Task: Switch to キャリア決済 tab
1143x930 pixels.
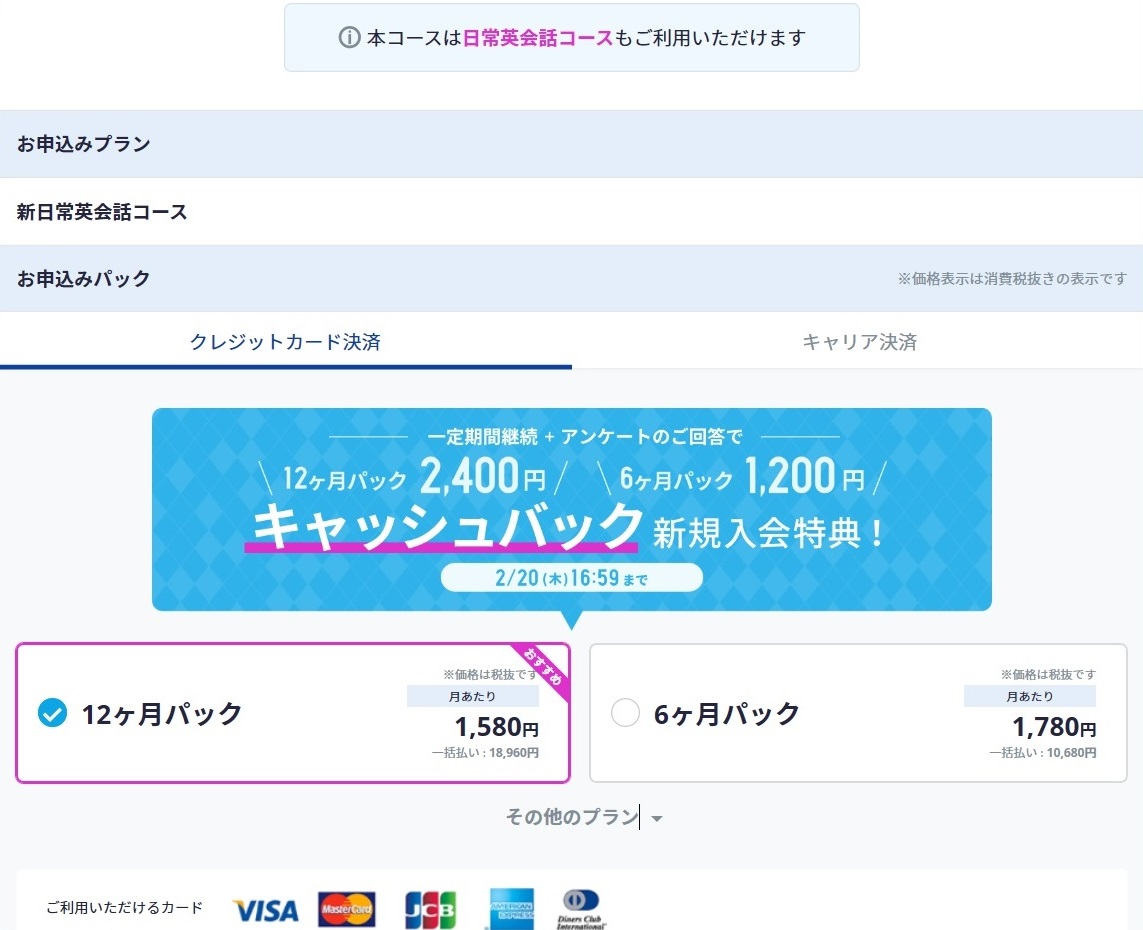Action: (x=859, y=341)
